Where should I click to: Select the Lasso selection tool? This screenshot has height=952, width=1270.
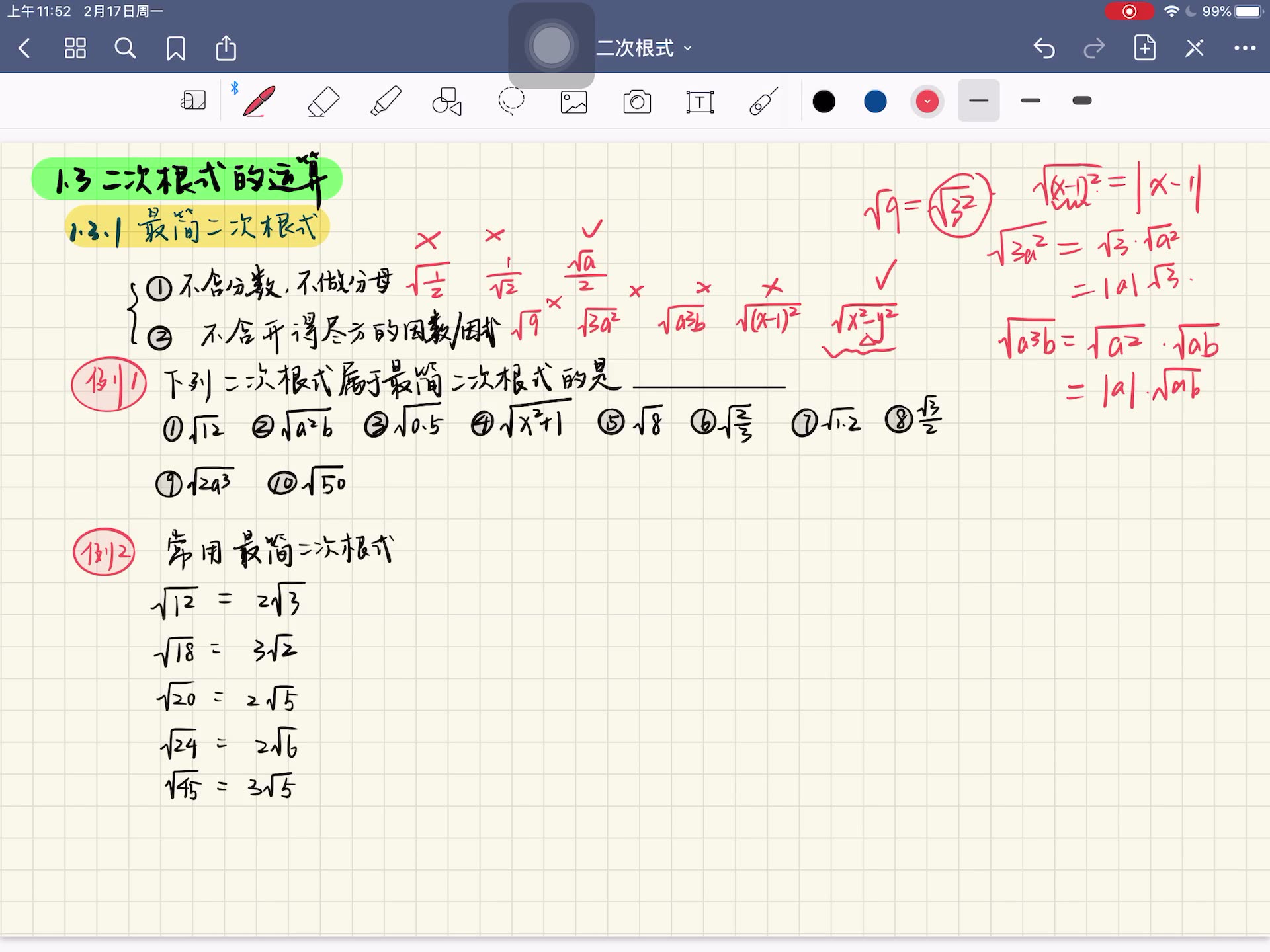[x=511, y=101]
